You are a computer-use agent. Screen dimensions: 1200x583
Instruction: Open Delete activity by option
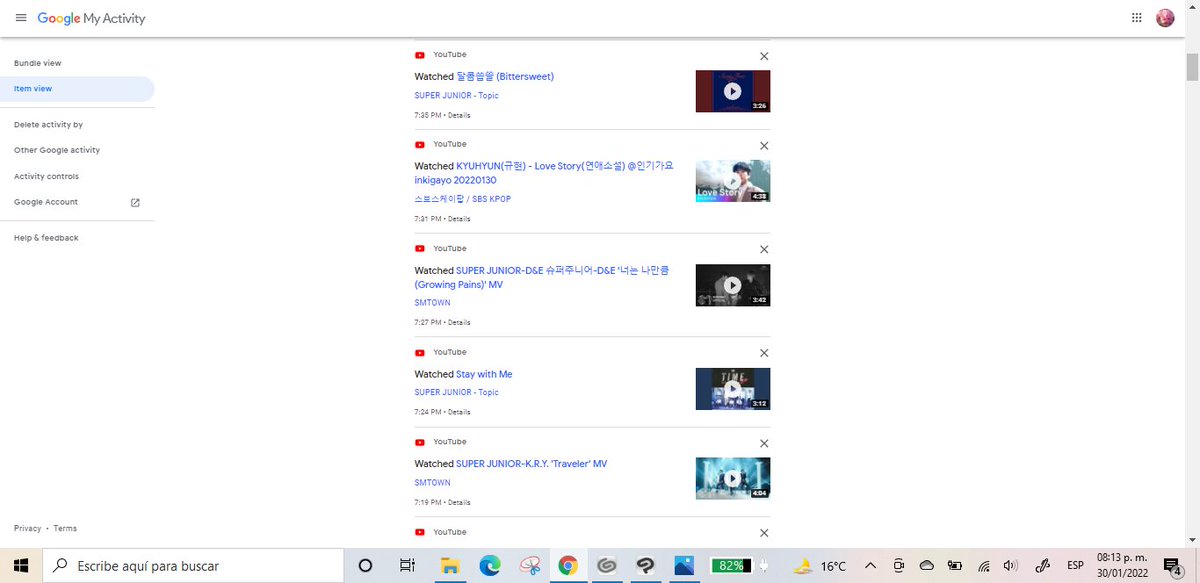click(48, 125)
